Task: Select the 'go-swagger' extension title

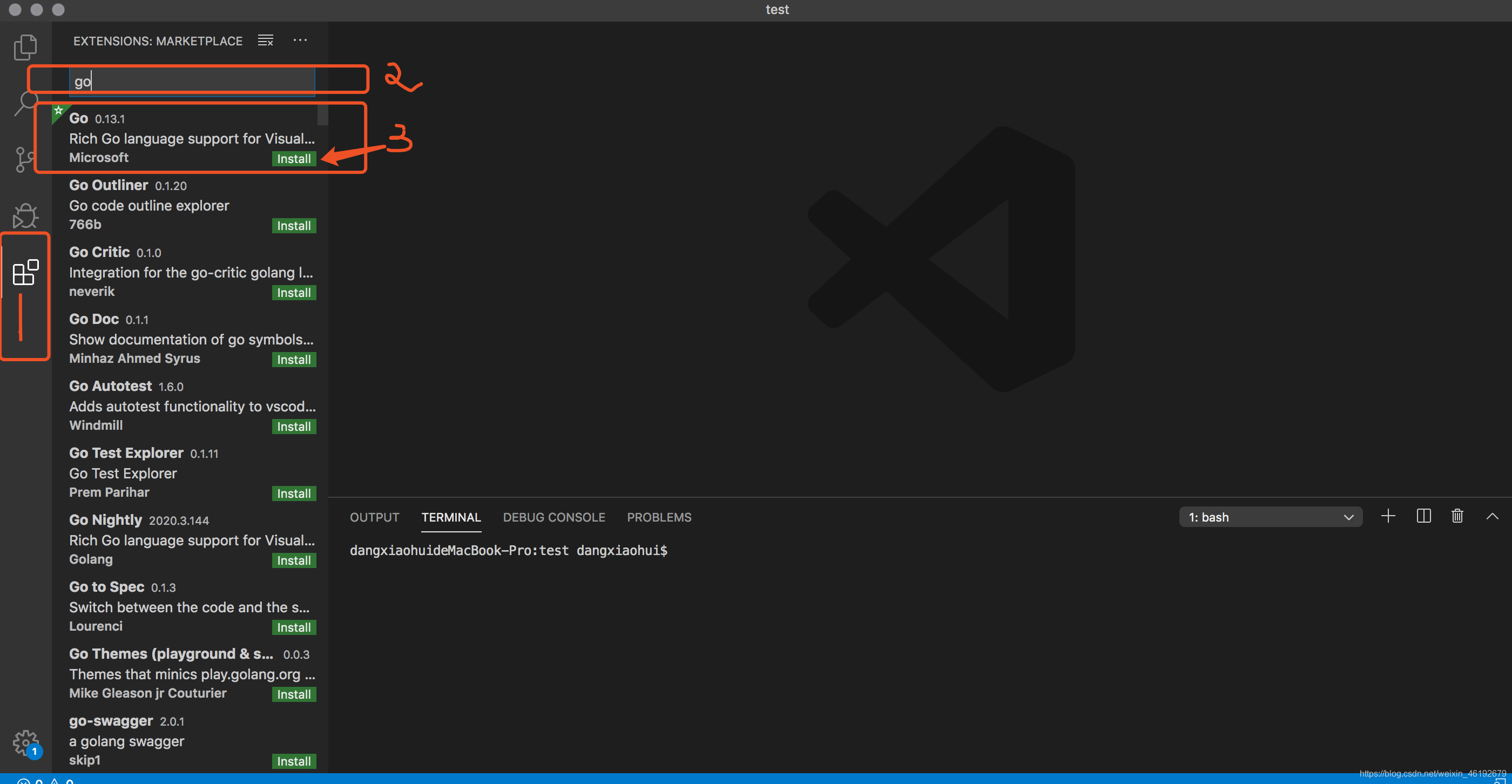Action: pyautogui.click(x=111, y=721)
